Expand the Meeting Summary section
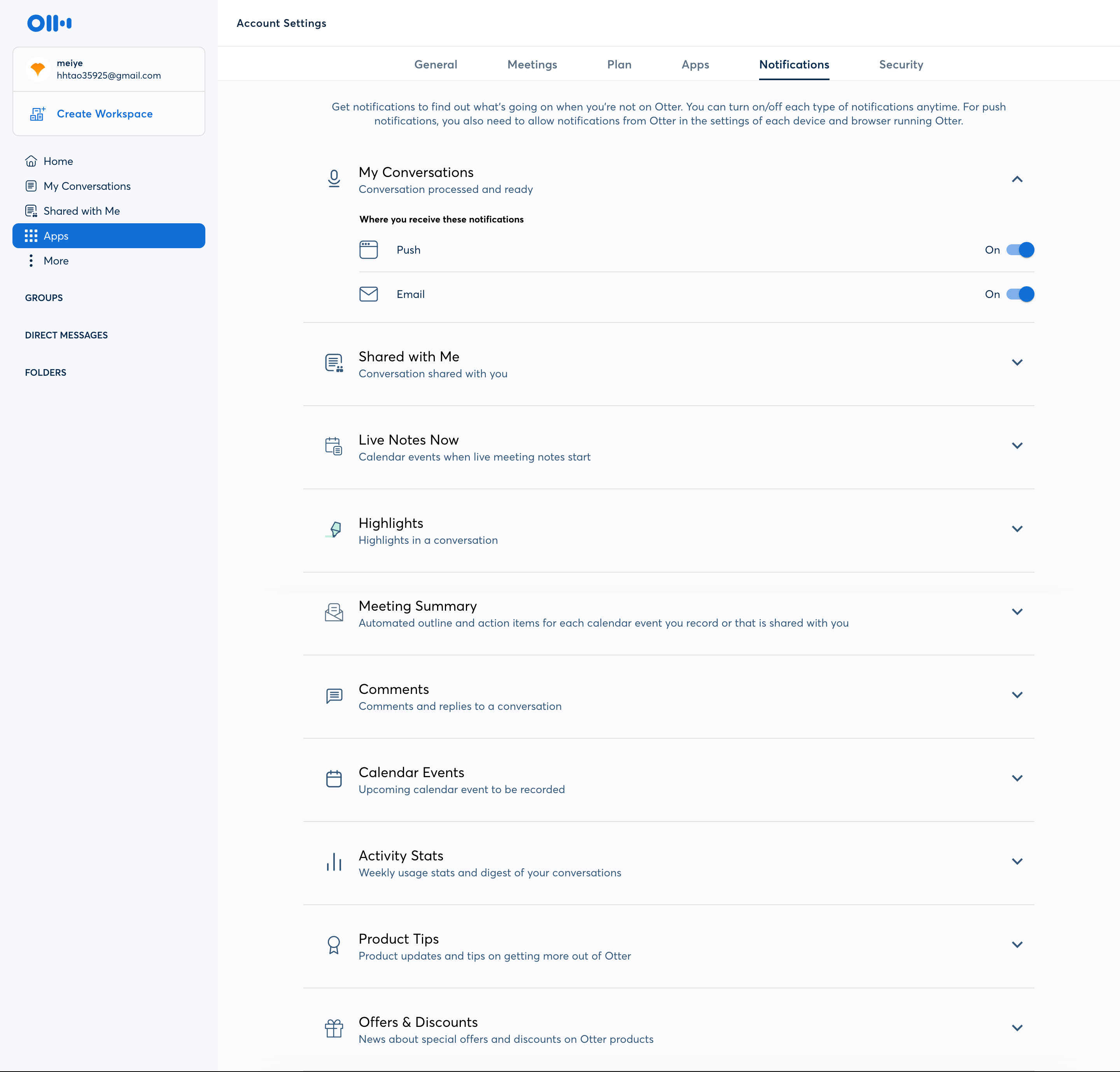 pos(1017,611)
